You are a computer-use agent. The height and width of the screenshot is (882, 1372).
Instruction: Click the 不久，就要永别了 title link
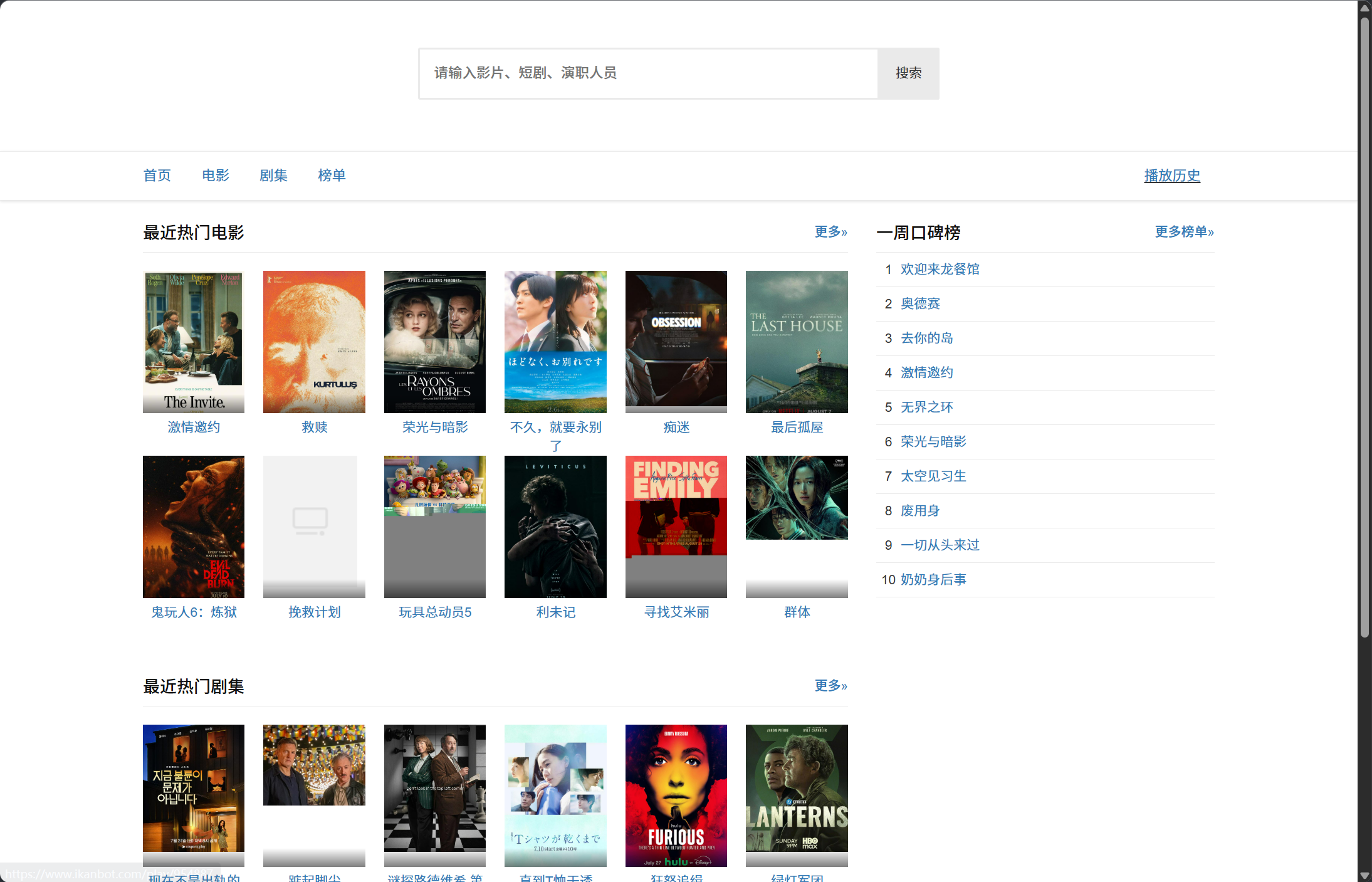coord(555,436)
